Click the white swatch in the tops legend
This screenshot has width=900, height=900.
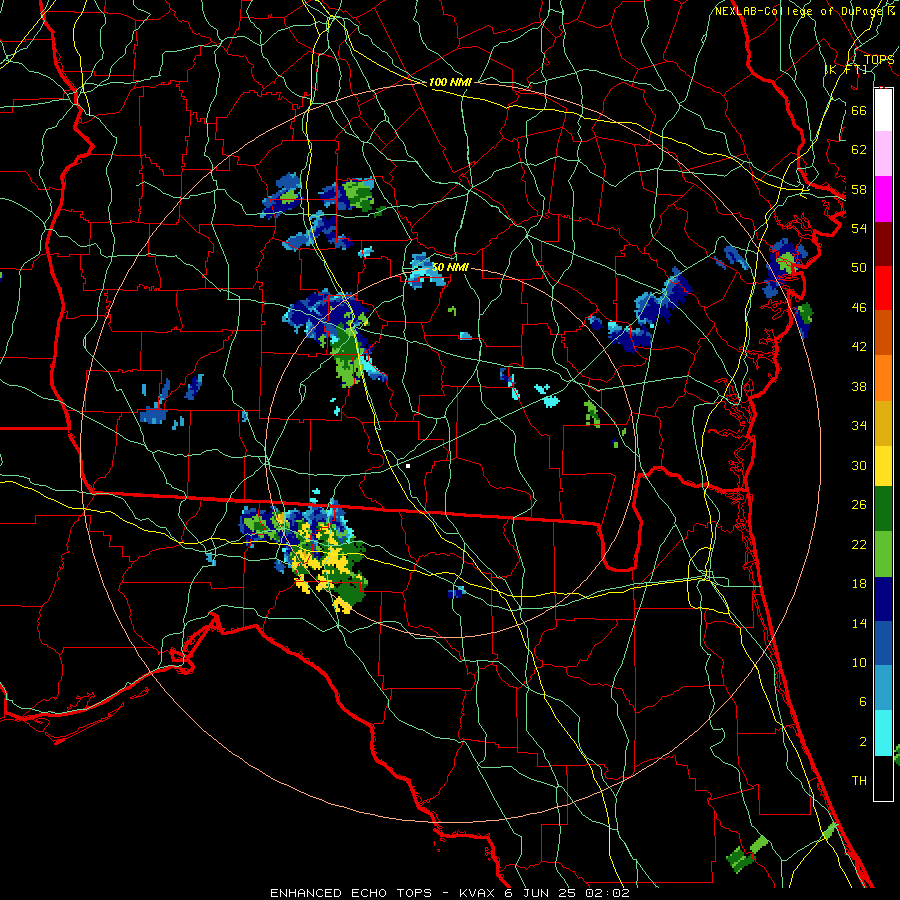[x=883, y=110]
